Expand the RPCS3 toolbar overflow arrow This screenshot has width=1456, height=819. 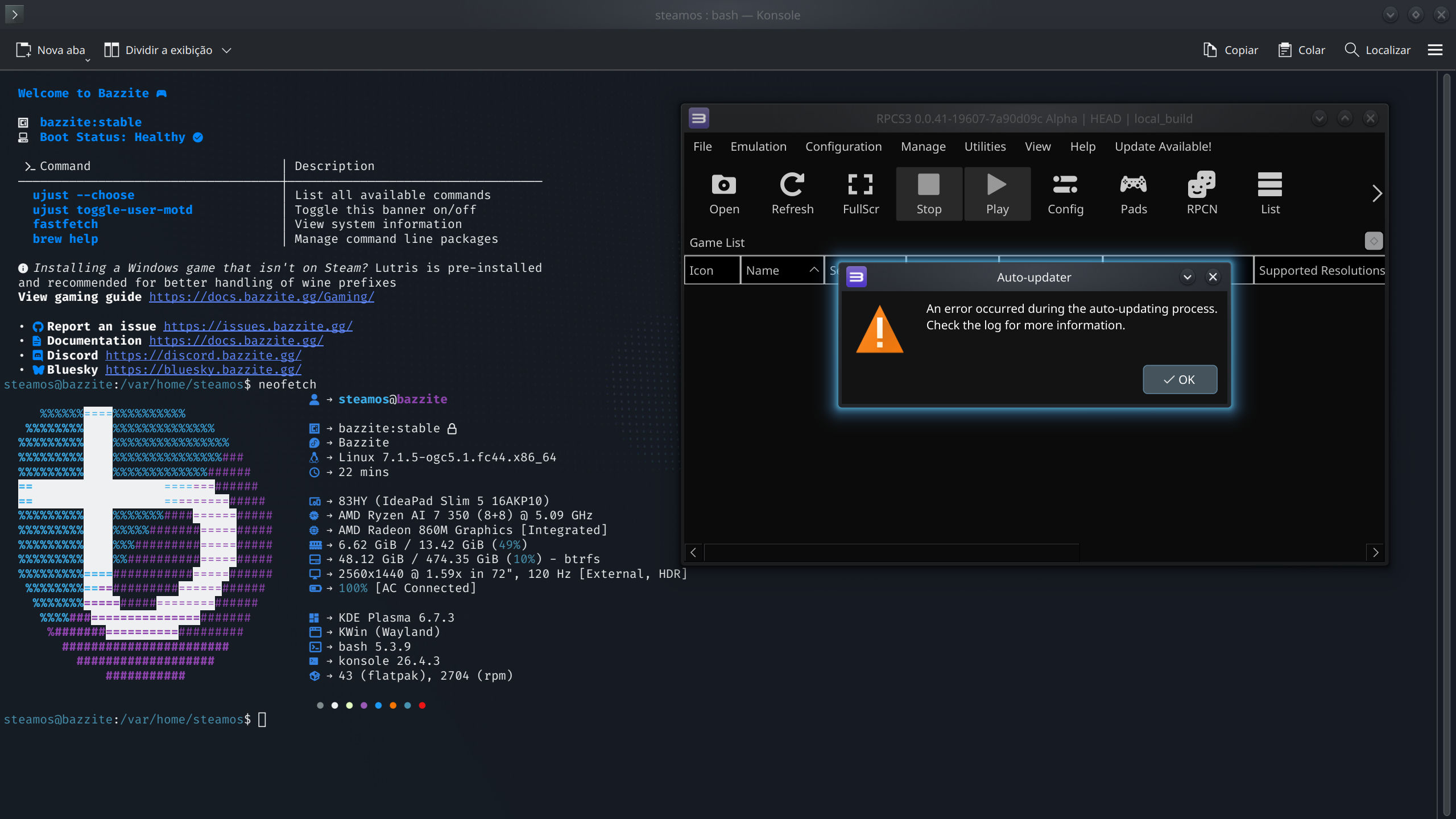coord(1376,193)
